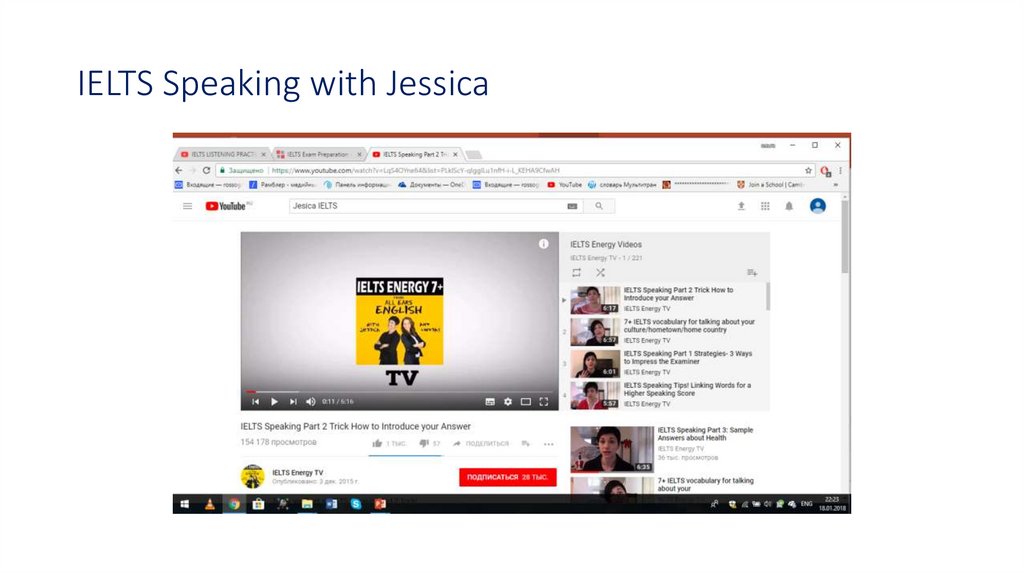
Task: Toggle subtitles on the video player
Action: tap(490, 401)
